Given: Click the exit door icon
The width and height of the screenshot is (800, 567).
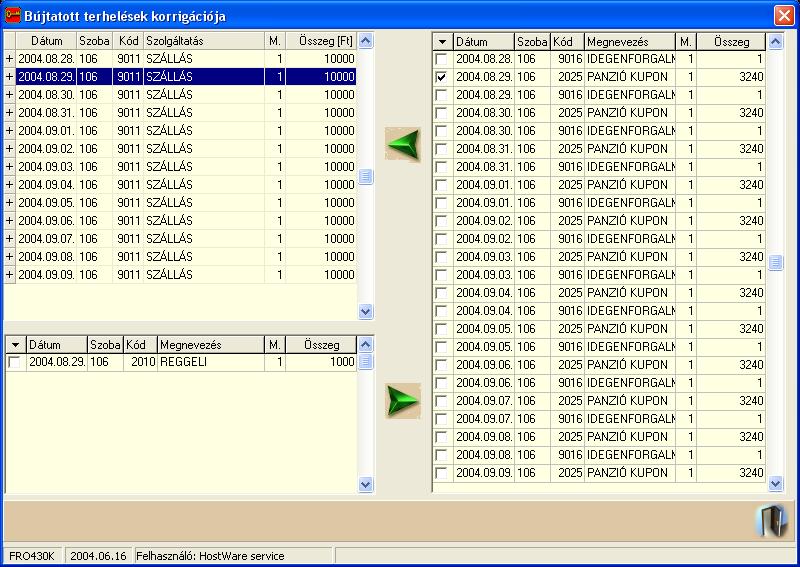Looking at the screenshot, I should click(x=772, y=521).
